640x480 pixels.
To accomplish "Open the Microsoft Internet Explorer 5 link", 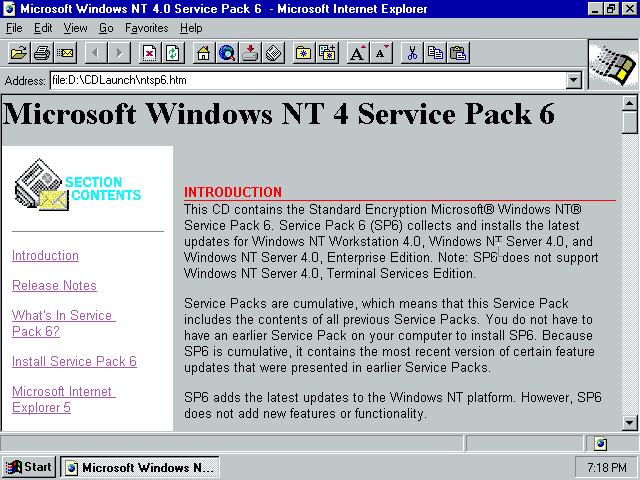I will [64, 399].
